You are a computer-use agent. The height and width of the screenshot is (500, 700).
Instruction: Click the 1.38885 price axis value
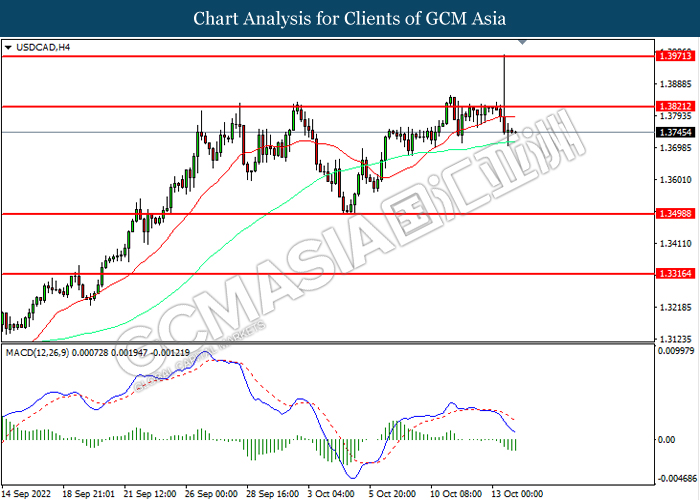[x=676, y=84]
